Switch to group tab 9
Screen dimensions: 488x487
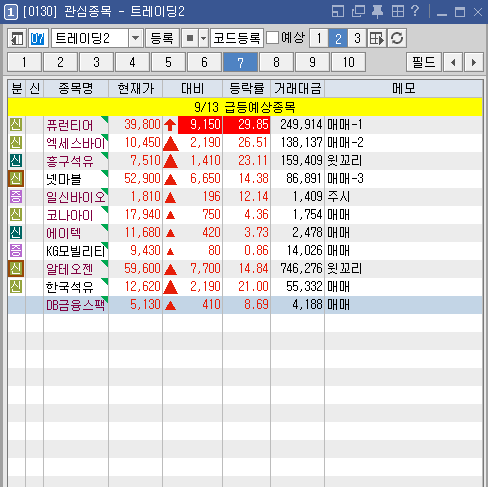(x=312, y=62)
